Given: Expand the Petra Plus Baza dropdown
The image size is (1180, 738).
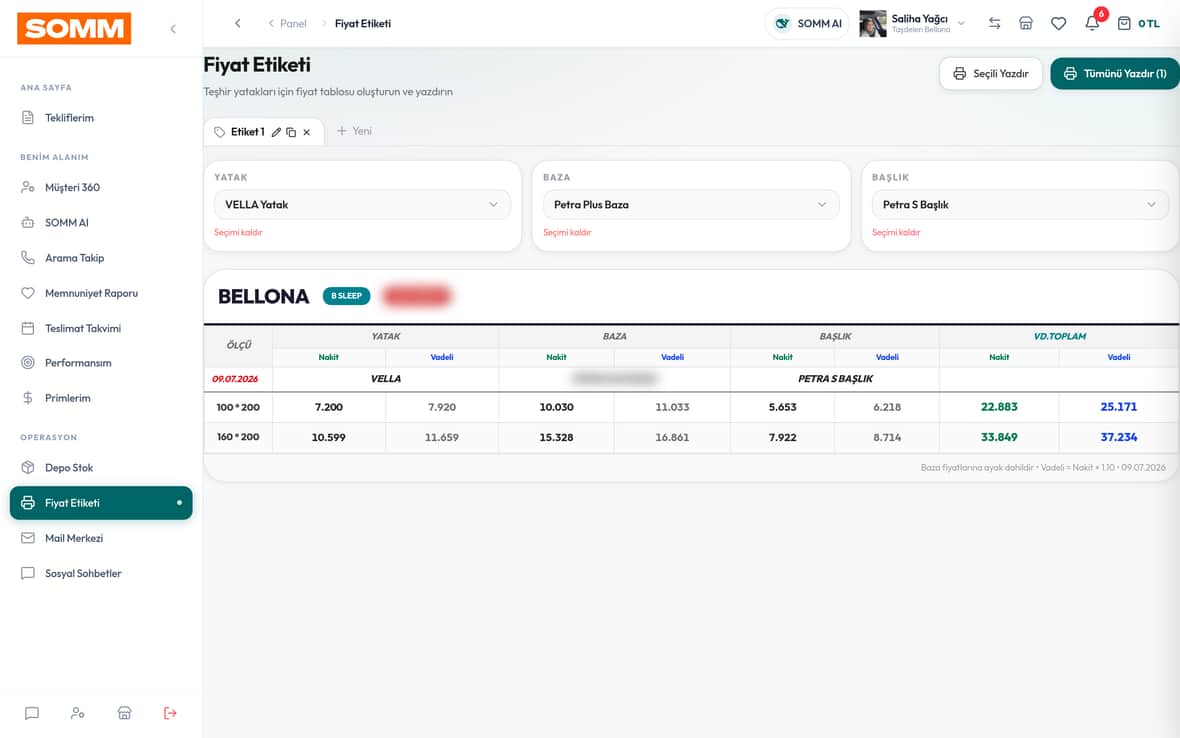Looking at the screenshot, I should coord(691,205).
